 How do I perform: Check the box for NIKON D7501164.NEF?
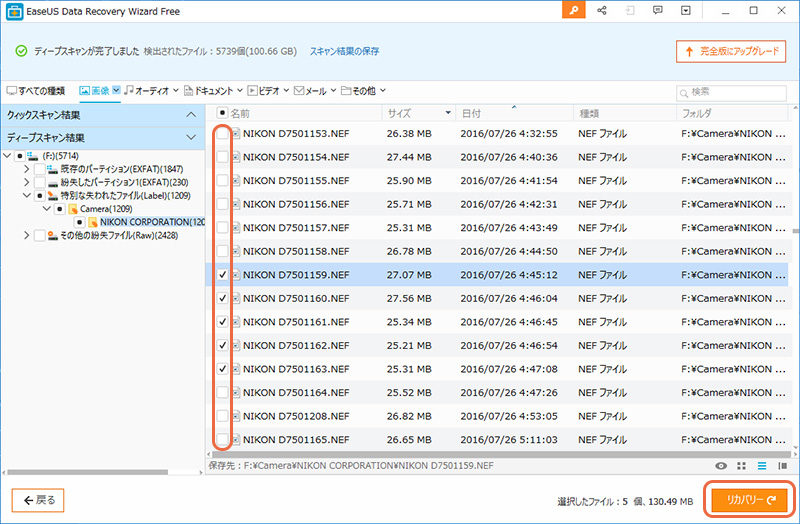222,392
